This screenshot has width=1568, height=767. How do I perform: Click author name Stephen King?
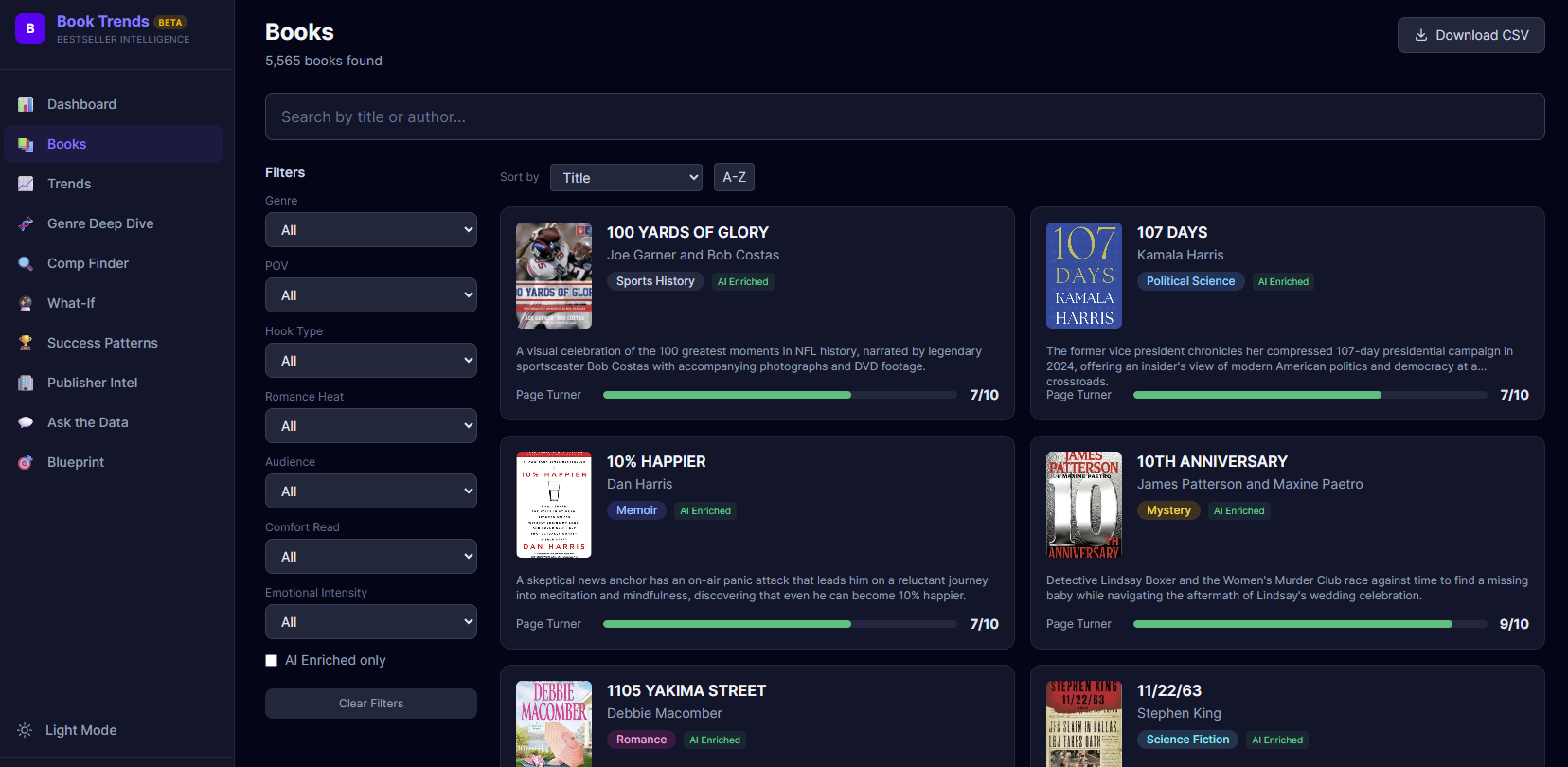coord(1179,713)
